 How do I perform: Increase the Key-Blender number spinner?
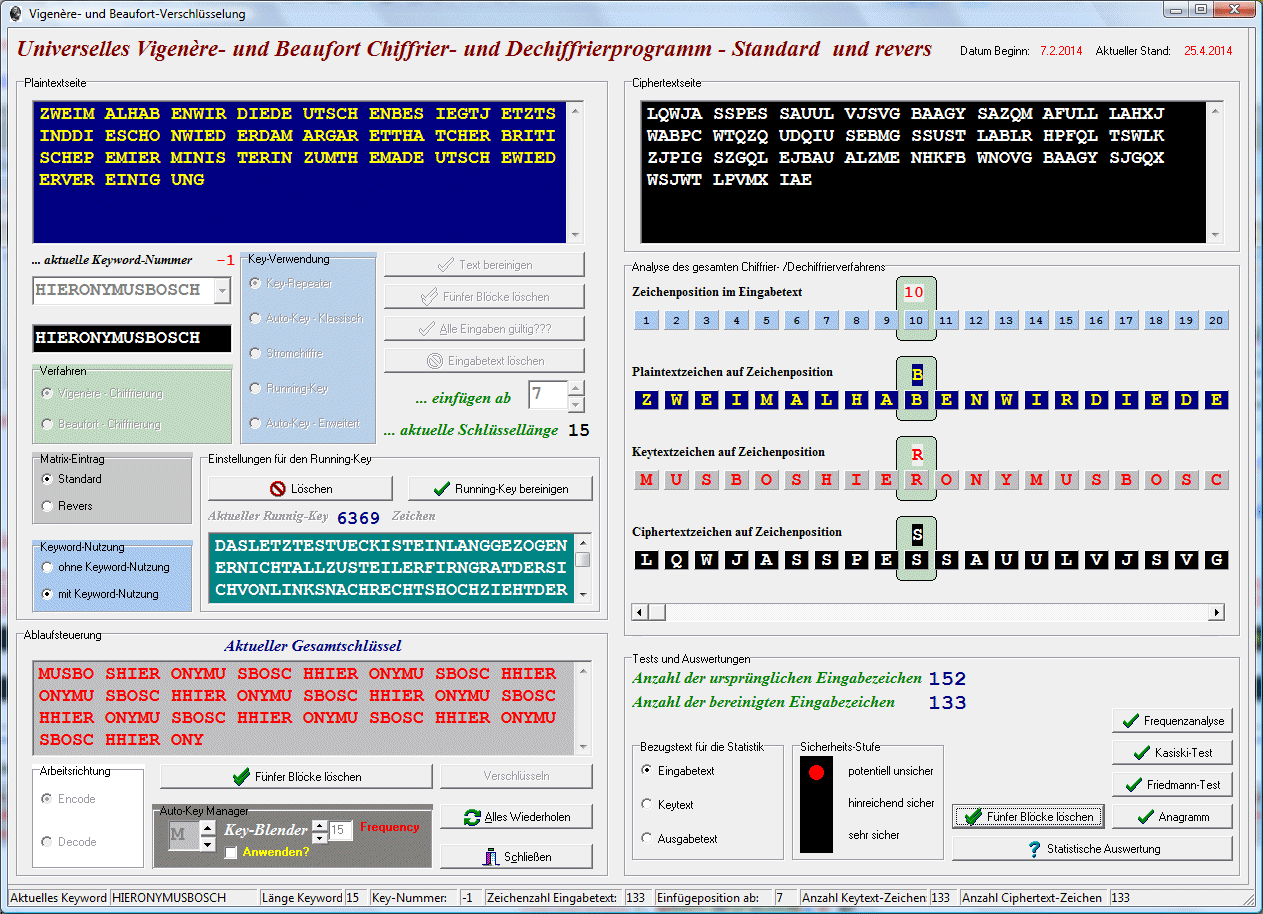coord(320,825)
